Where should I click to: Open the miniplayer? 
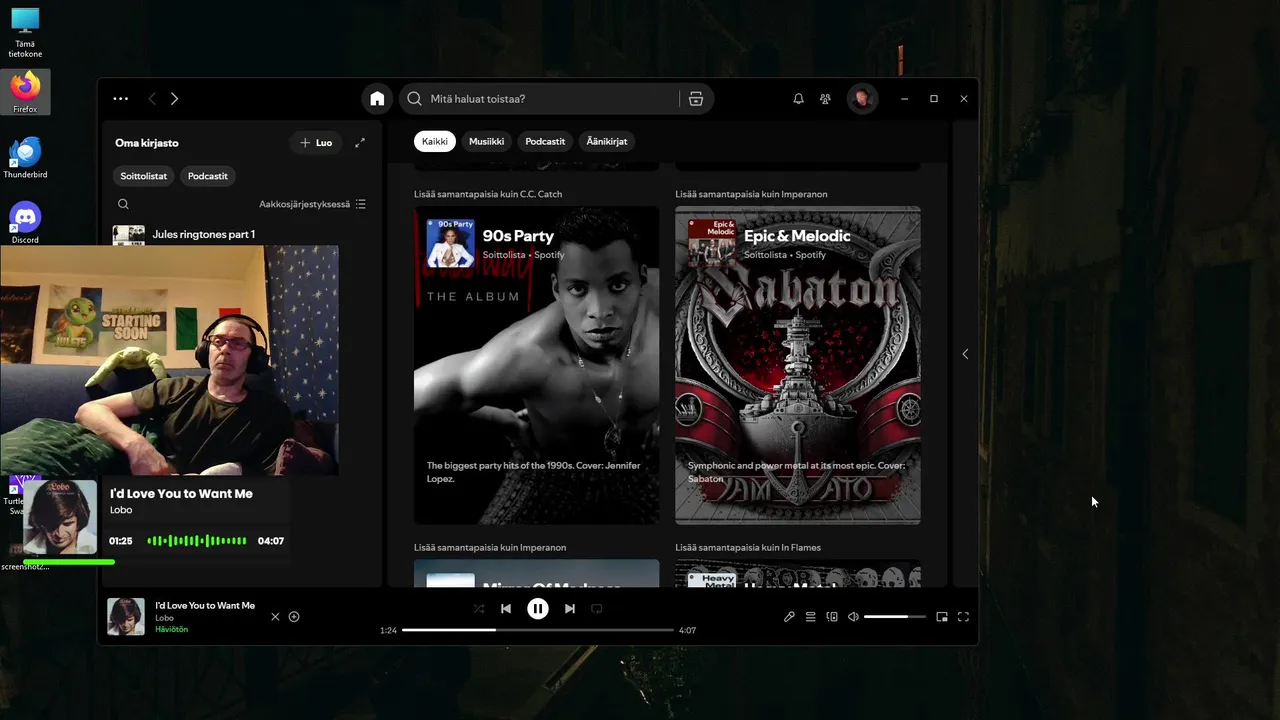(942, 617)
